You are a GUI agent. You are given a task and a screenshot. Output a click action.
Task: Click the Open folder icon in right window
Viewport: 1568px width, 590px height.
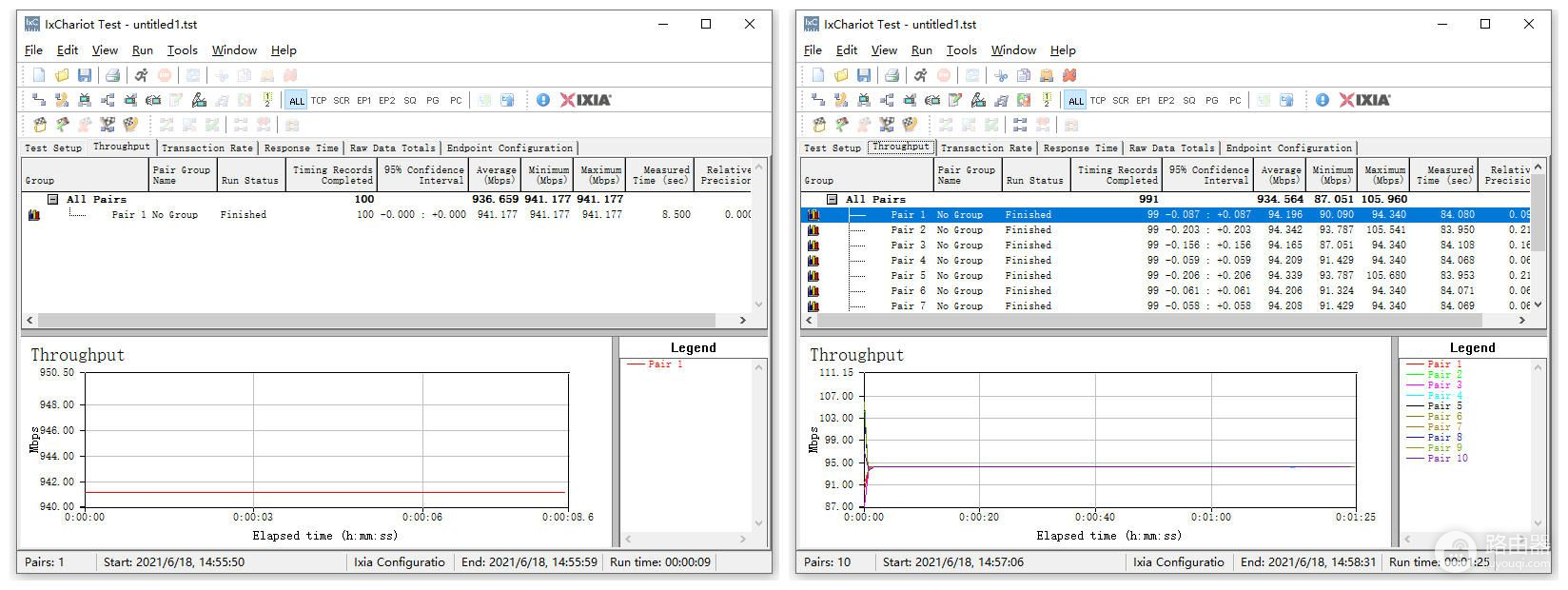coord(841,75)
